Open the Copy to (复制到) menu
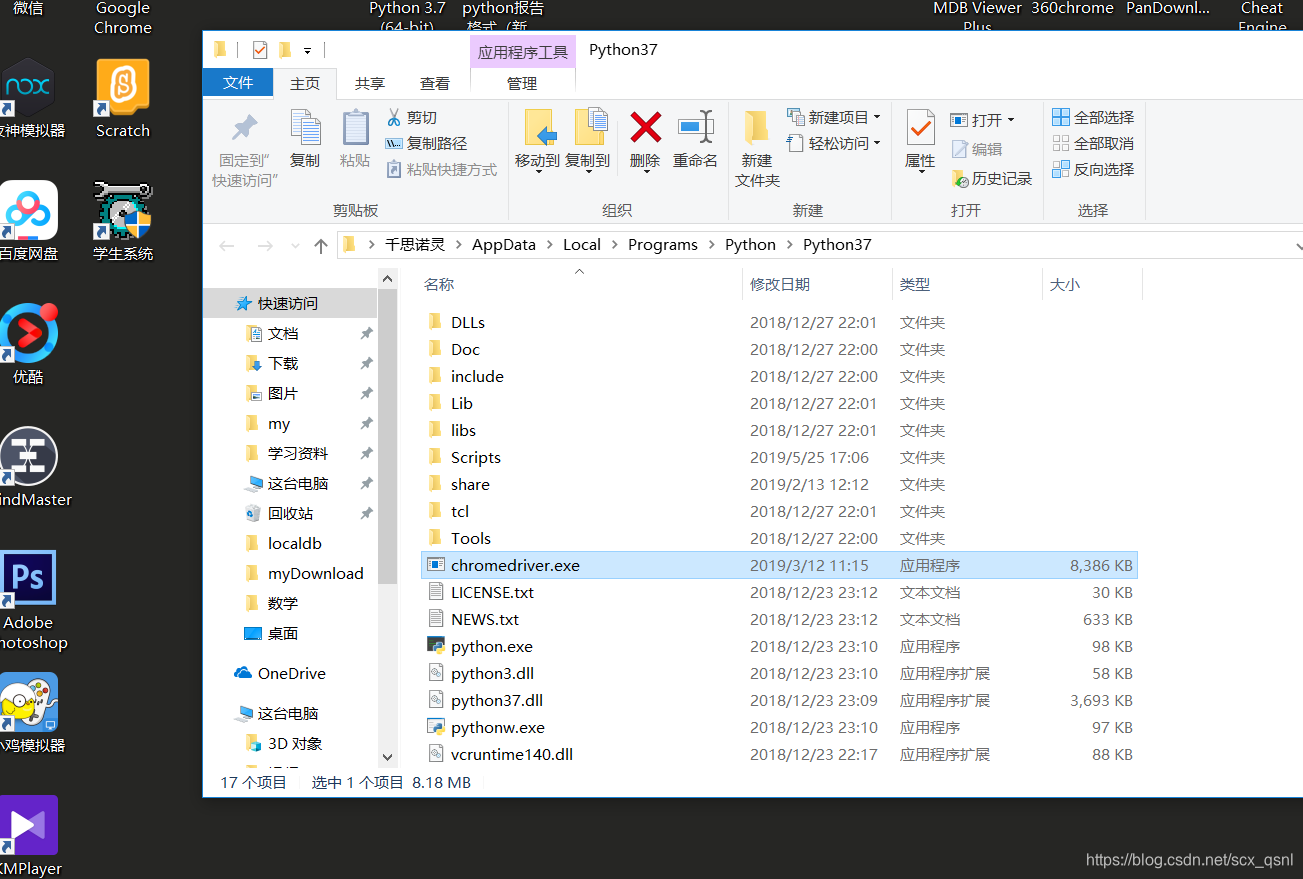The height and width of the screenshot is (879, 1303). (588, 140)
